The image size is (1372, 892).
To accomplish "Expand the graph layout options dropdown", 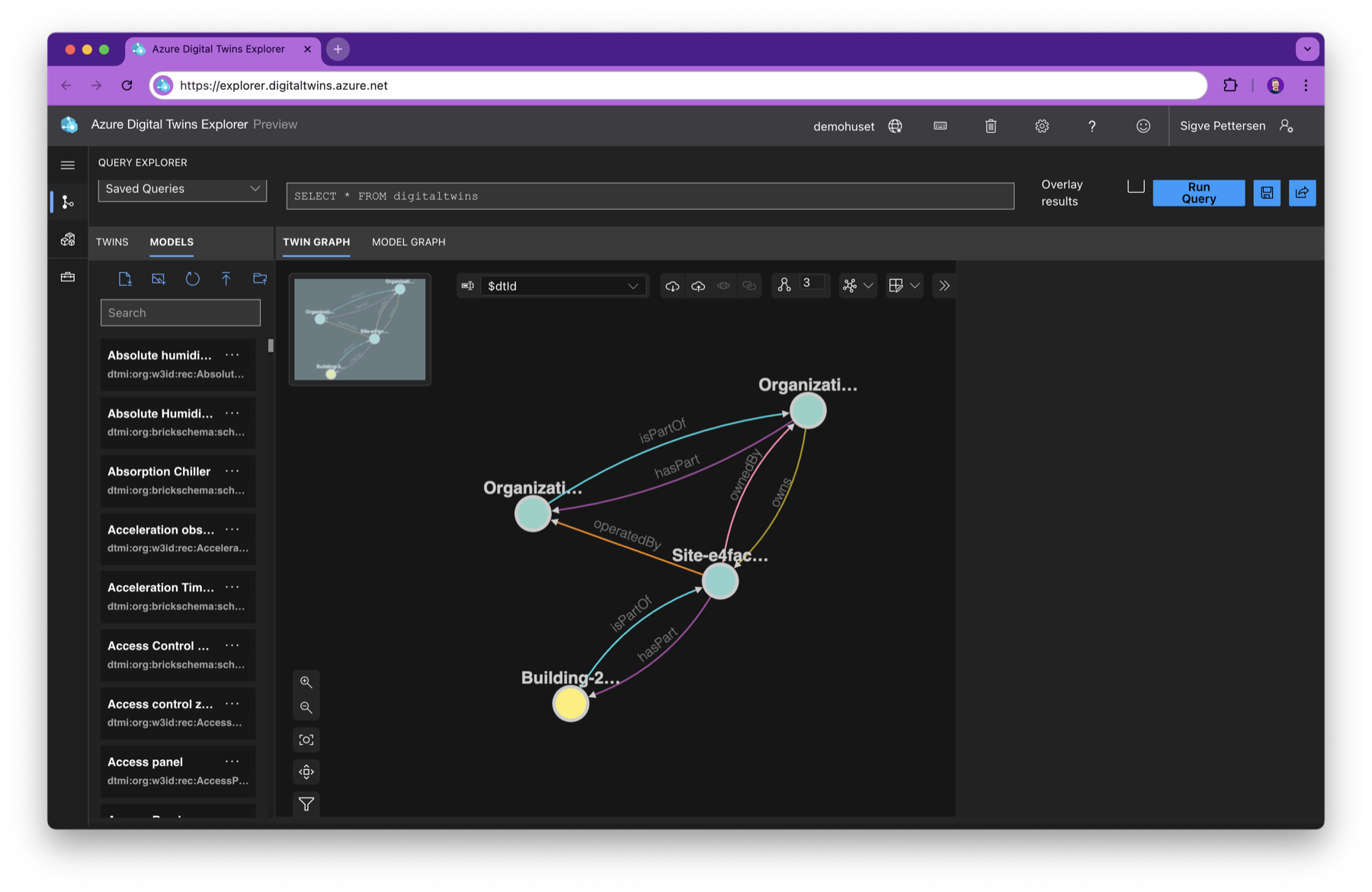I will click(857, 286).
